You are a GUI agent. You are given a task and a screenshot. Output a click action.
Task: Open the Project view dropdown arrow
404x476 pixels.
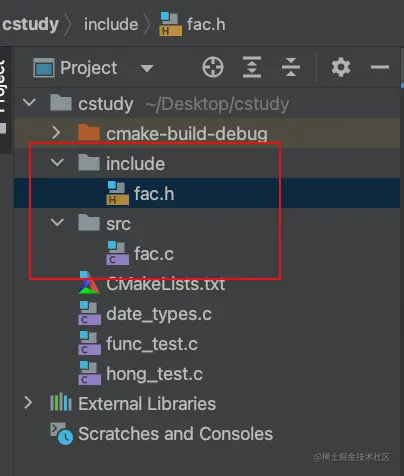(x=147, y=68)
